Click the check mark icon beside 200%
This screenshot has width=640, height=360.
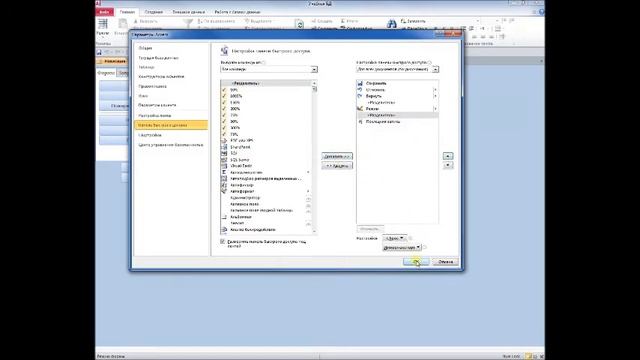pyautogui.click(x=224, y=109)
